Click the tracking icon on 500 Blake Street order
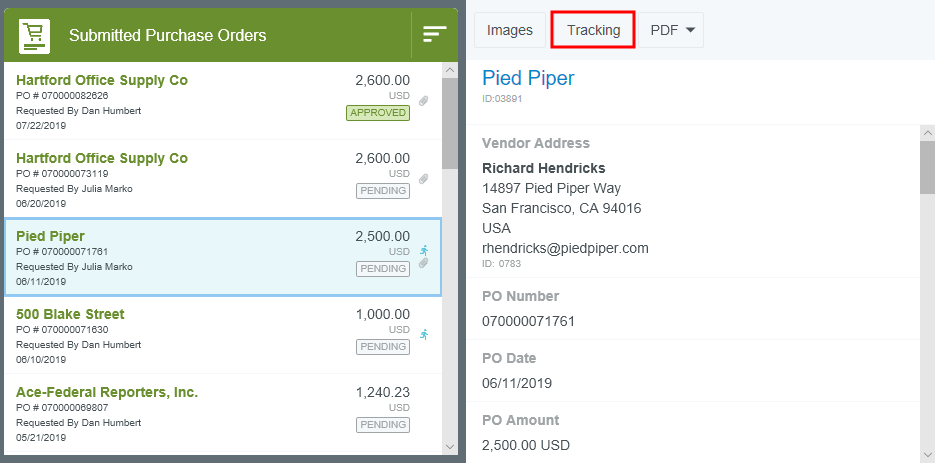 [424, 334]
